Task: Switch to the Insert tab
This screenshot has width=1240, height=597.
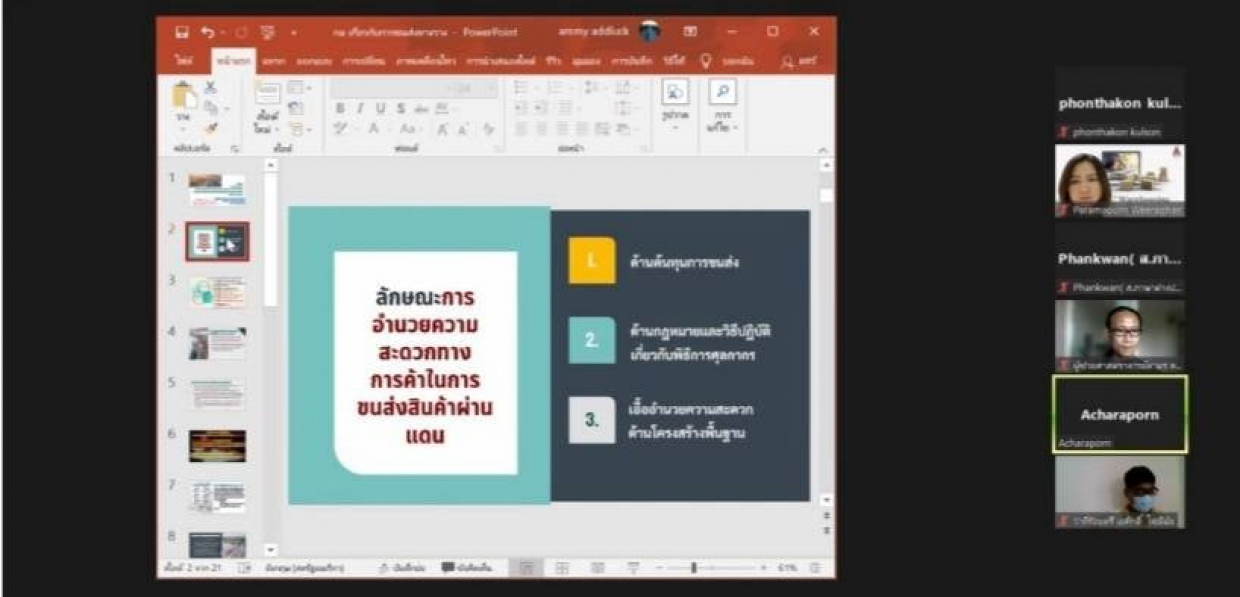Action: [x=273, y=61]
